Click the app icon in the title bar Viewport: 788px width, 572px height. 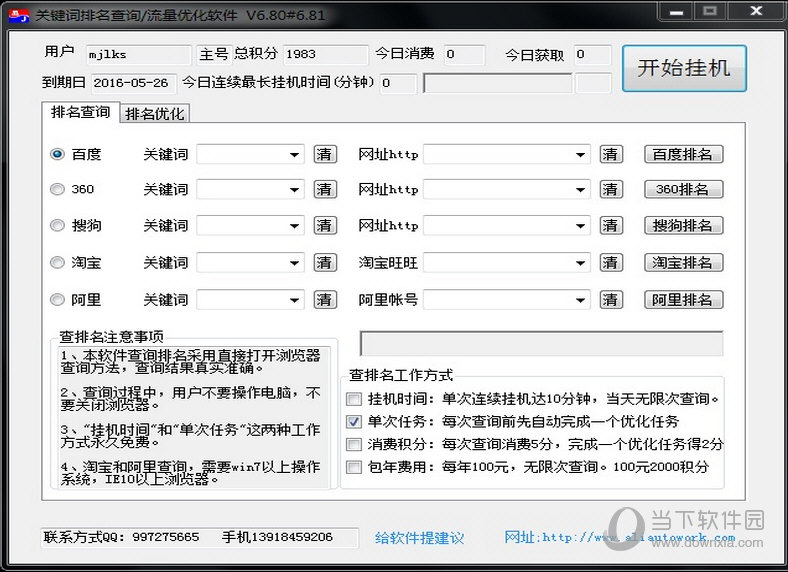tap(19, 15)
